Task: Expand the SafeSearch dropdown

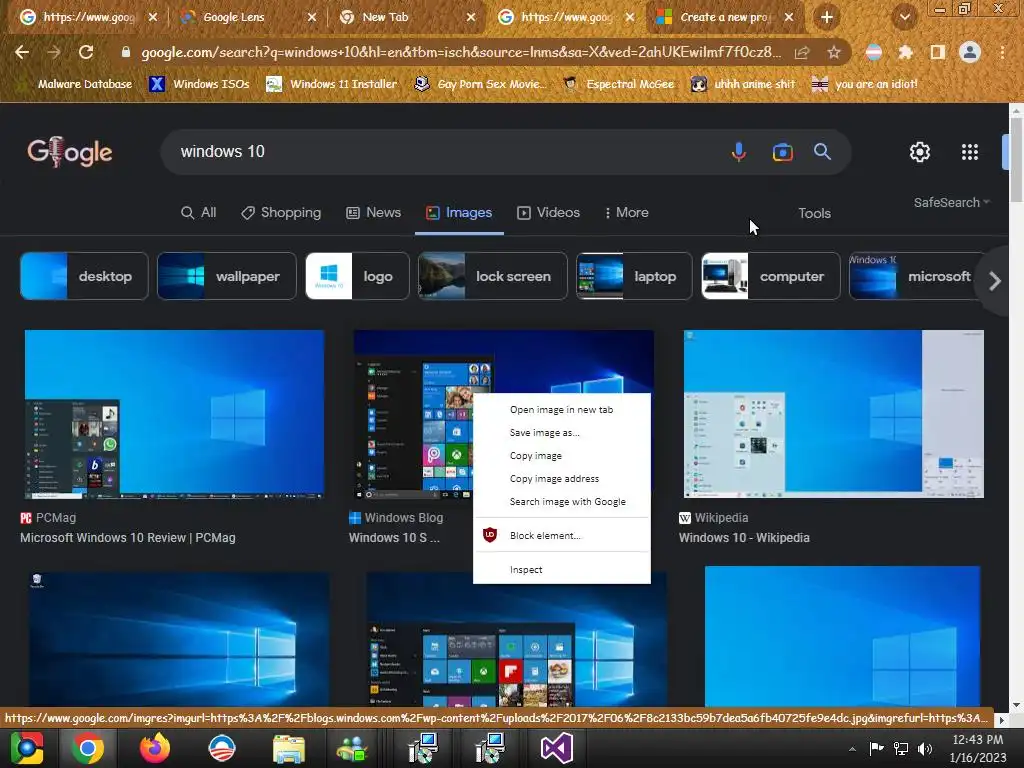Action: click(x=952, y=202)
